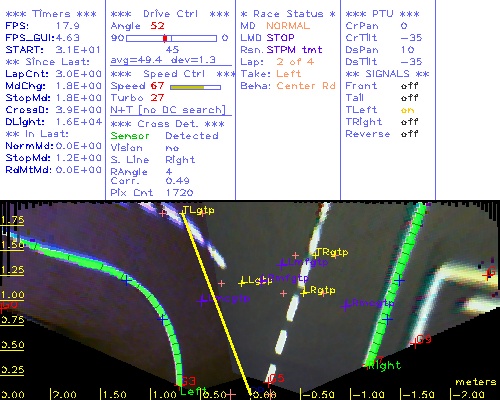
Task: Click the green Right lane label
Action: click(x=384, y=366)
